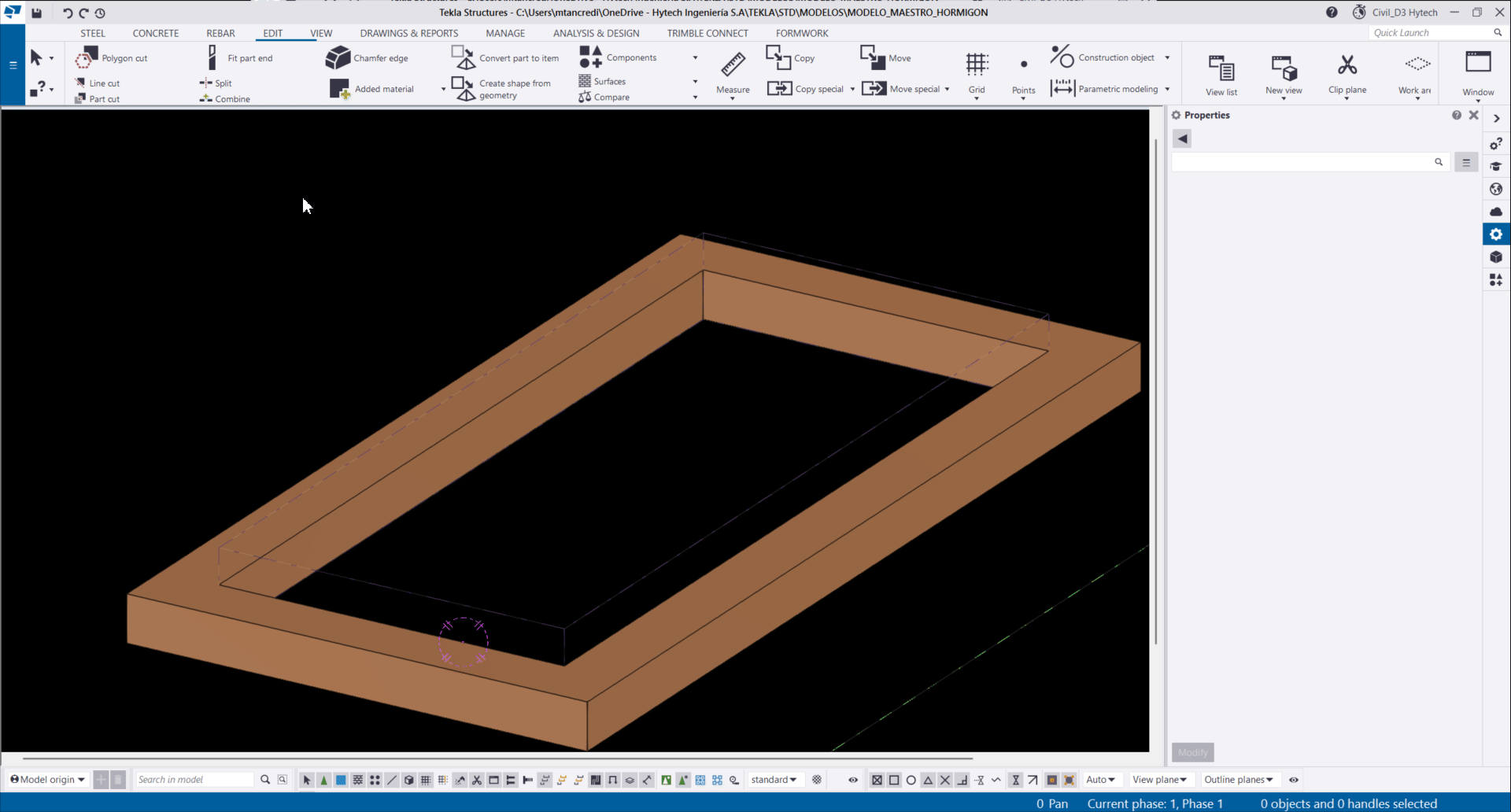1511x812 pixels.
Task: Click the Search in model field
Action: tap(194, 780)
